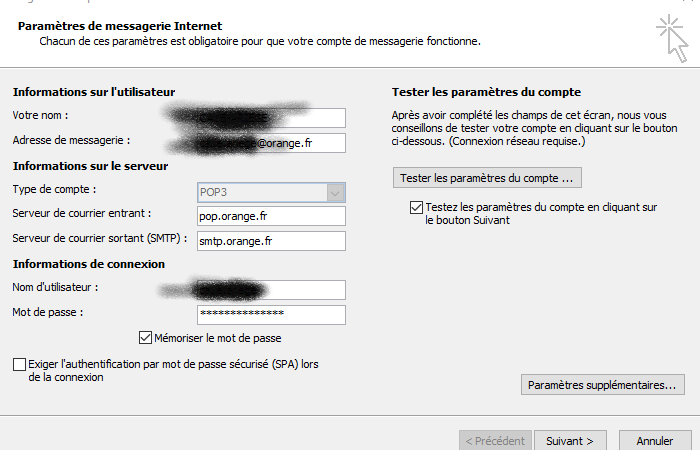The height and width of the screenshot is (450, 700).
Task: Click the Informations de connexion heading
Action: [88, 264]
